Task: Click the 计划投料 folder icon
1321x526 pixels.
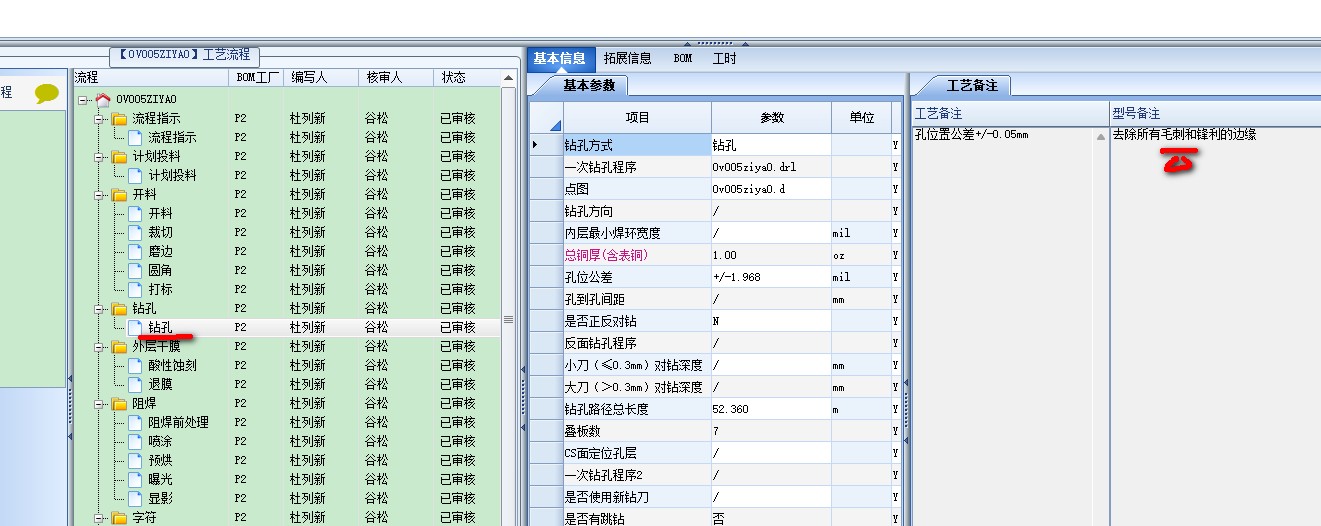Action: click(x=120, y=157)
